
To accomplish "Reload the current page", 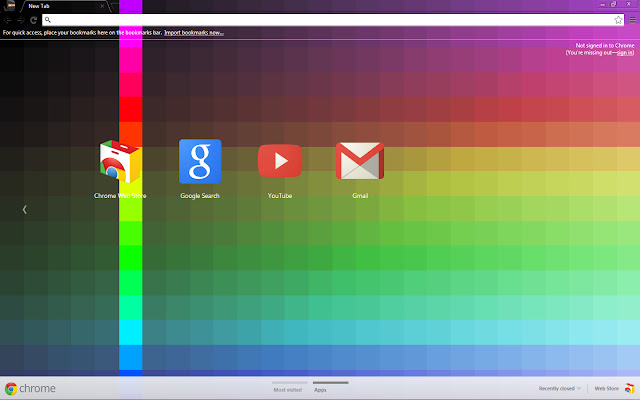I will point(34,20).
